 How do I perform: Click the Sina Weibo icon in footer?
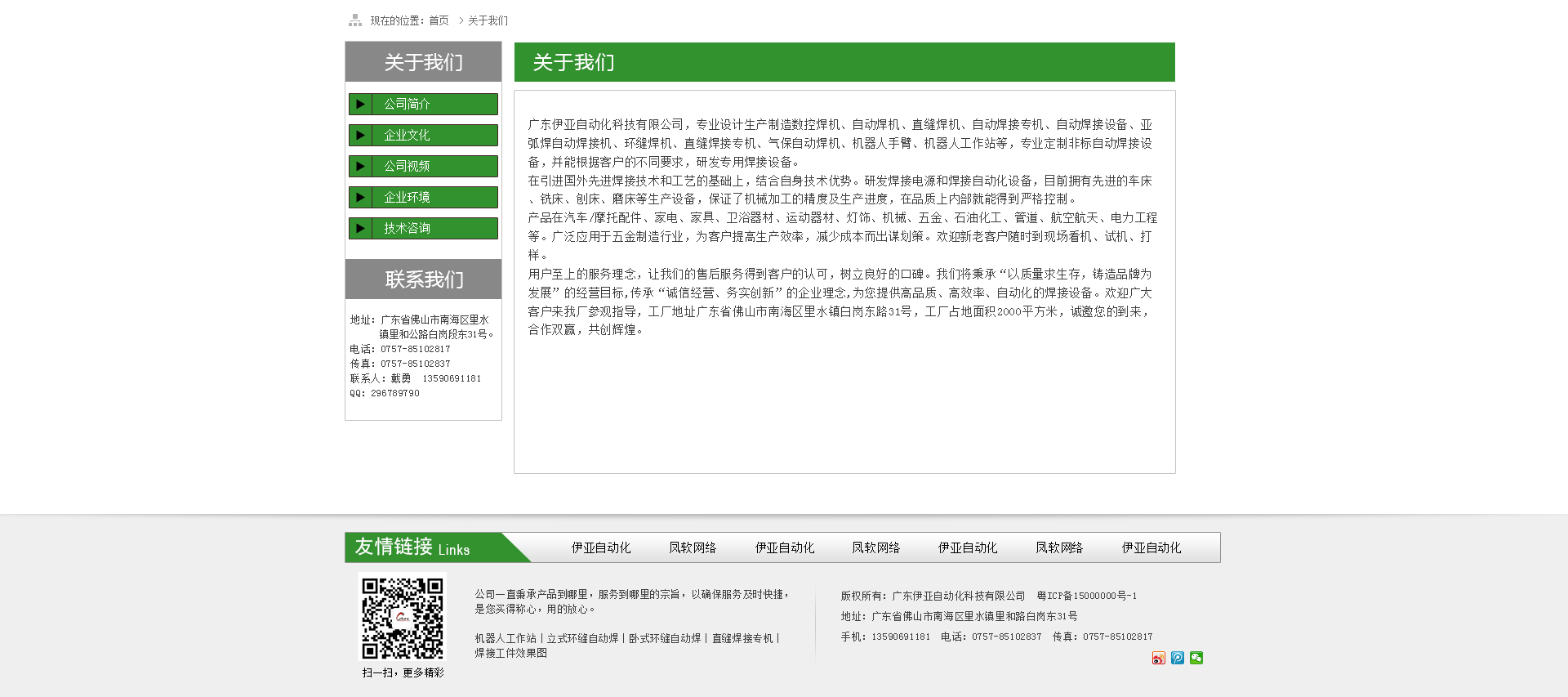point(1158,659)
